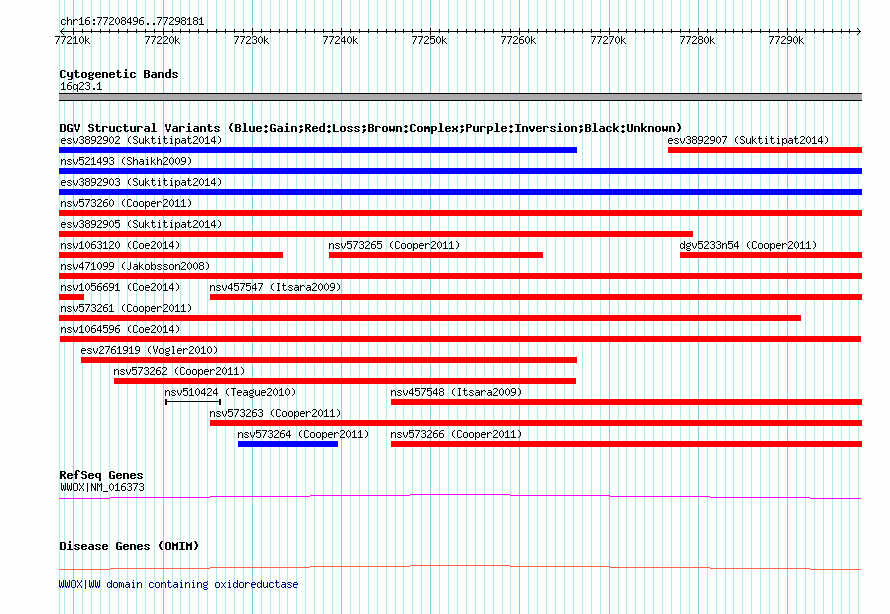Select the 16q23.1 band label

point(81,86)
